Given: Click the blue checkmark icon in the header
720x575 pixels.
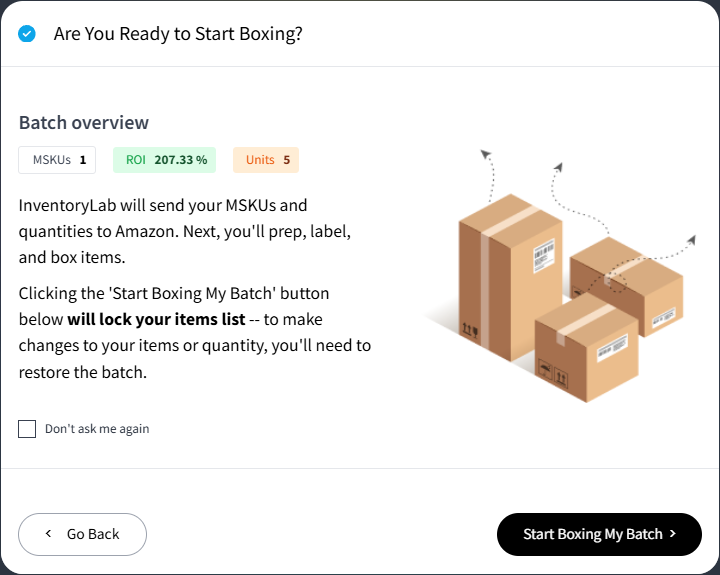Looking at the screenshot, I should pyautogui.click(x=27, y=34).
